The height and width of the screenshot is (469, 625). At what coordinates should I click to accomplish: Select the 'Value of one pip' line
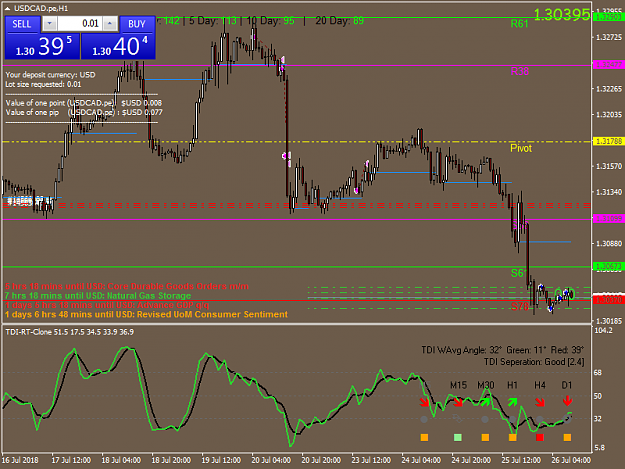point(84,112)
